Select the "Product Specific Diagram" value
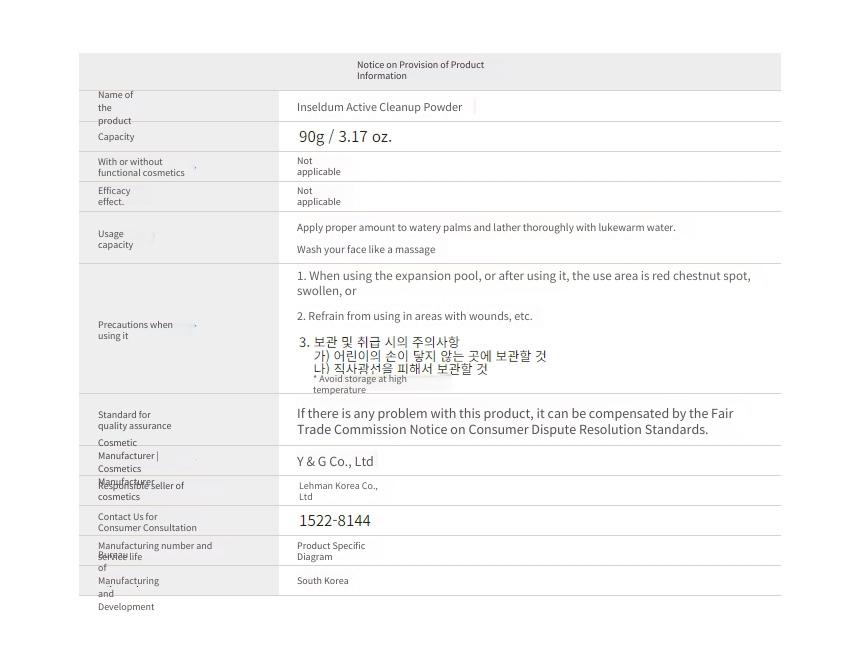Screen dimensions: 860x659 click(331, 551)
